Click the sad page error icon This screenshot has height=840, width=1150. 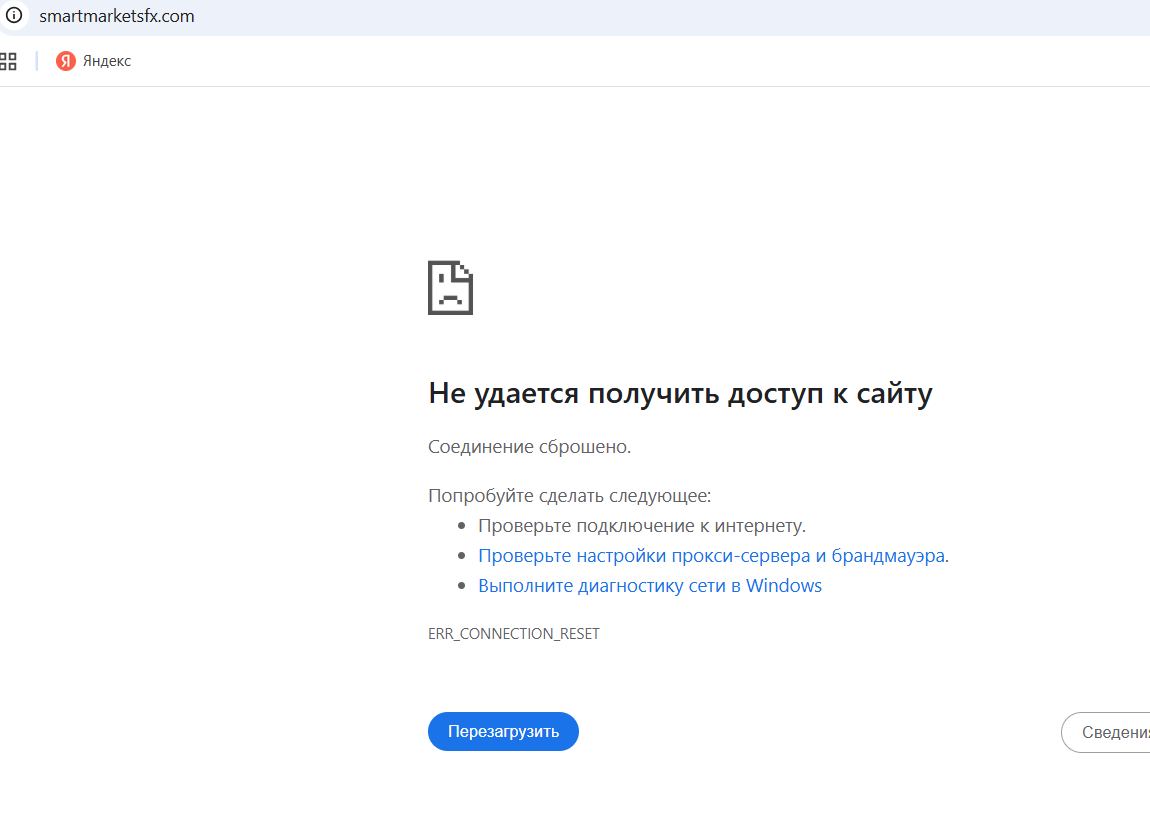pyautogui.click(x=450, y=288)
